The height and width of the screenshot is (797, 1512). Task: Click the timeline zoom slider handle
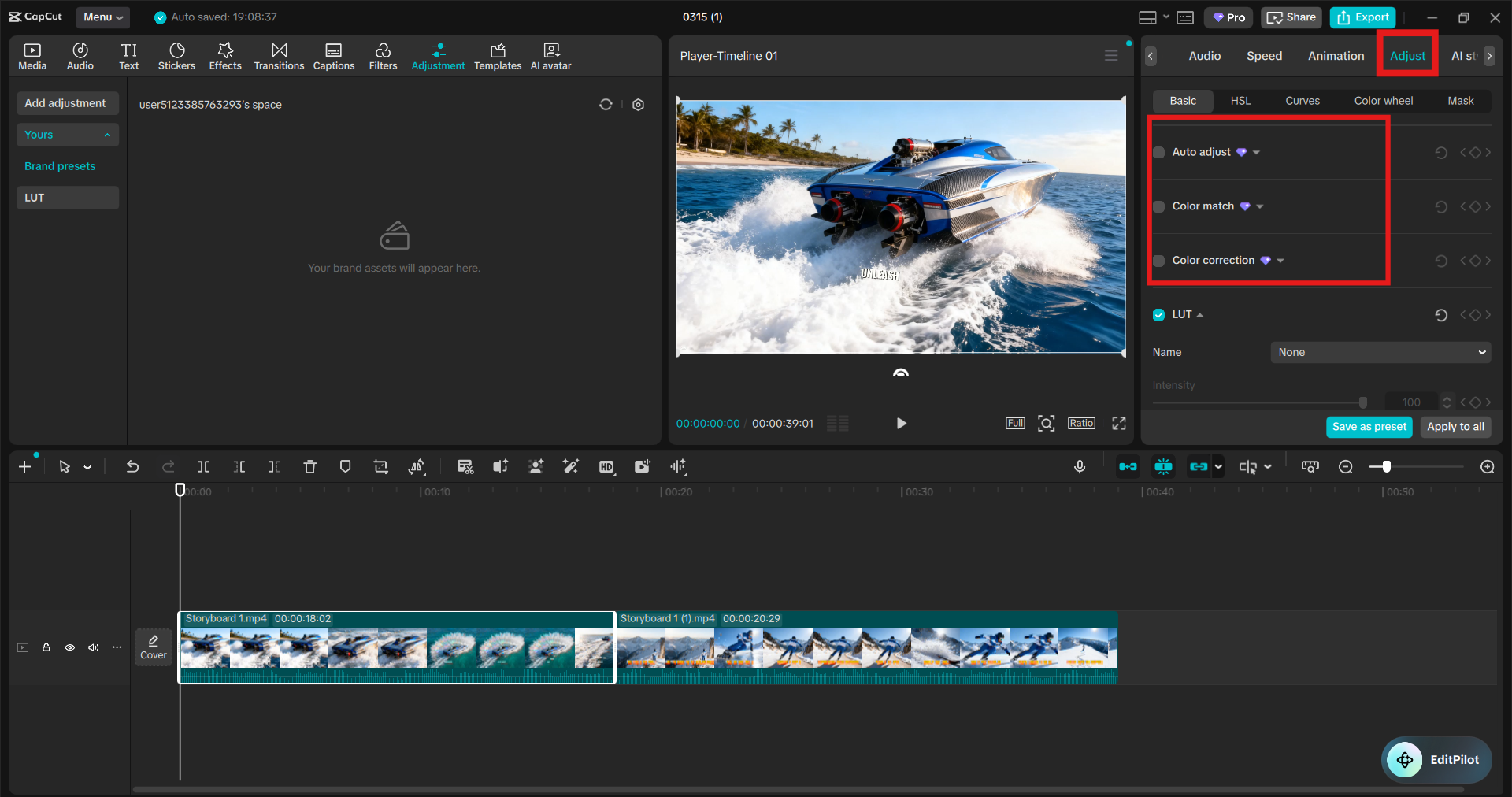pyautogui.click(x=1386, y=467)
